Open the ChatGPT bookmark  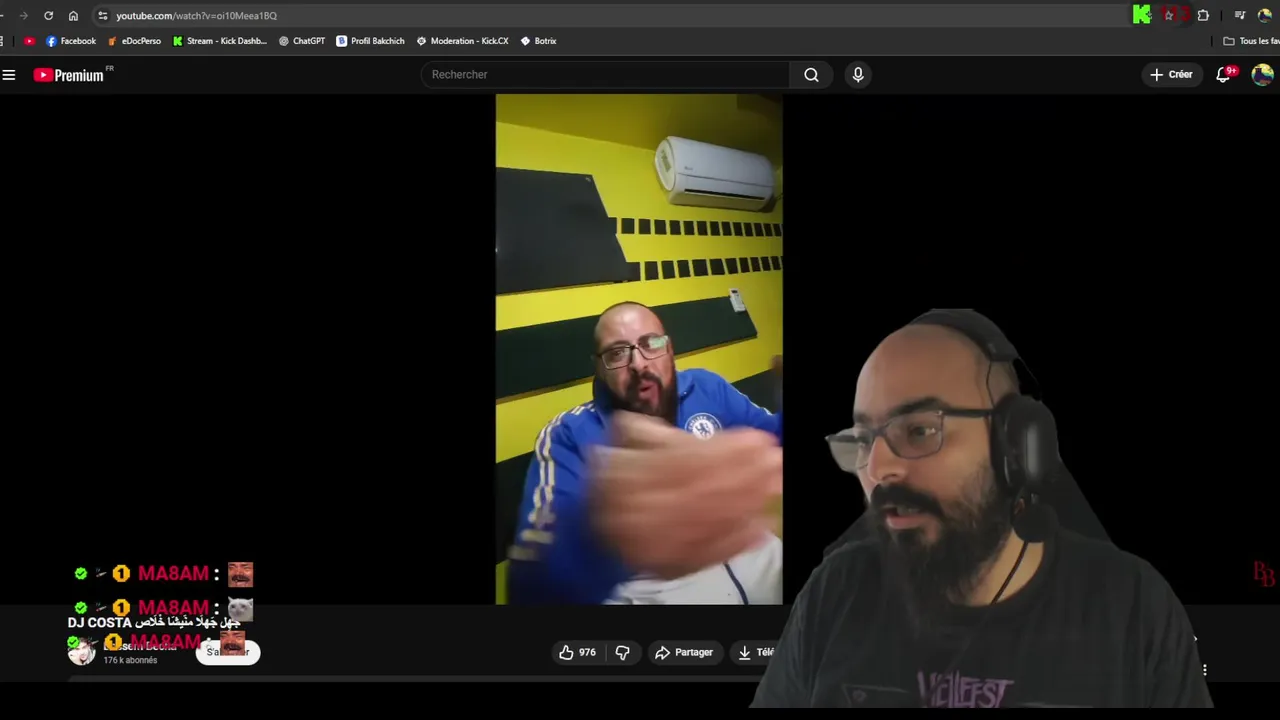point(302,41)
